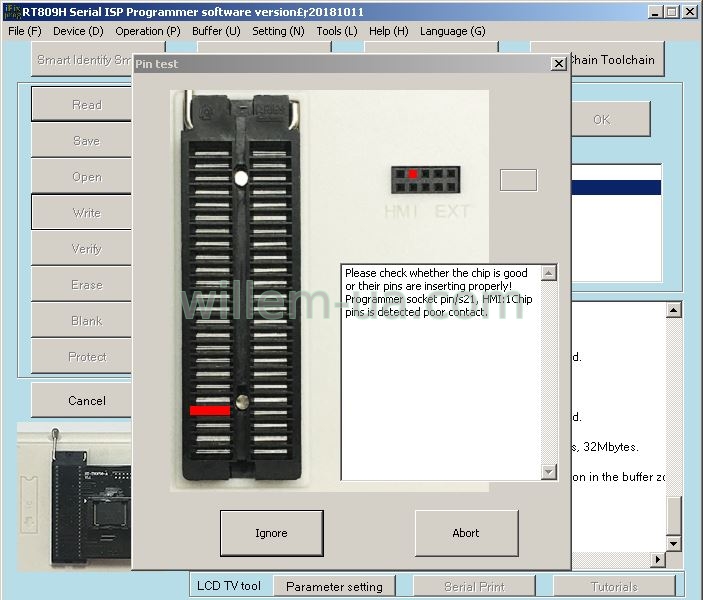Open the Operation (P) menu
703x600 pixels.
click(148, 31)
